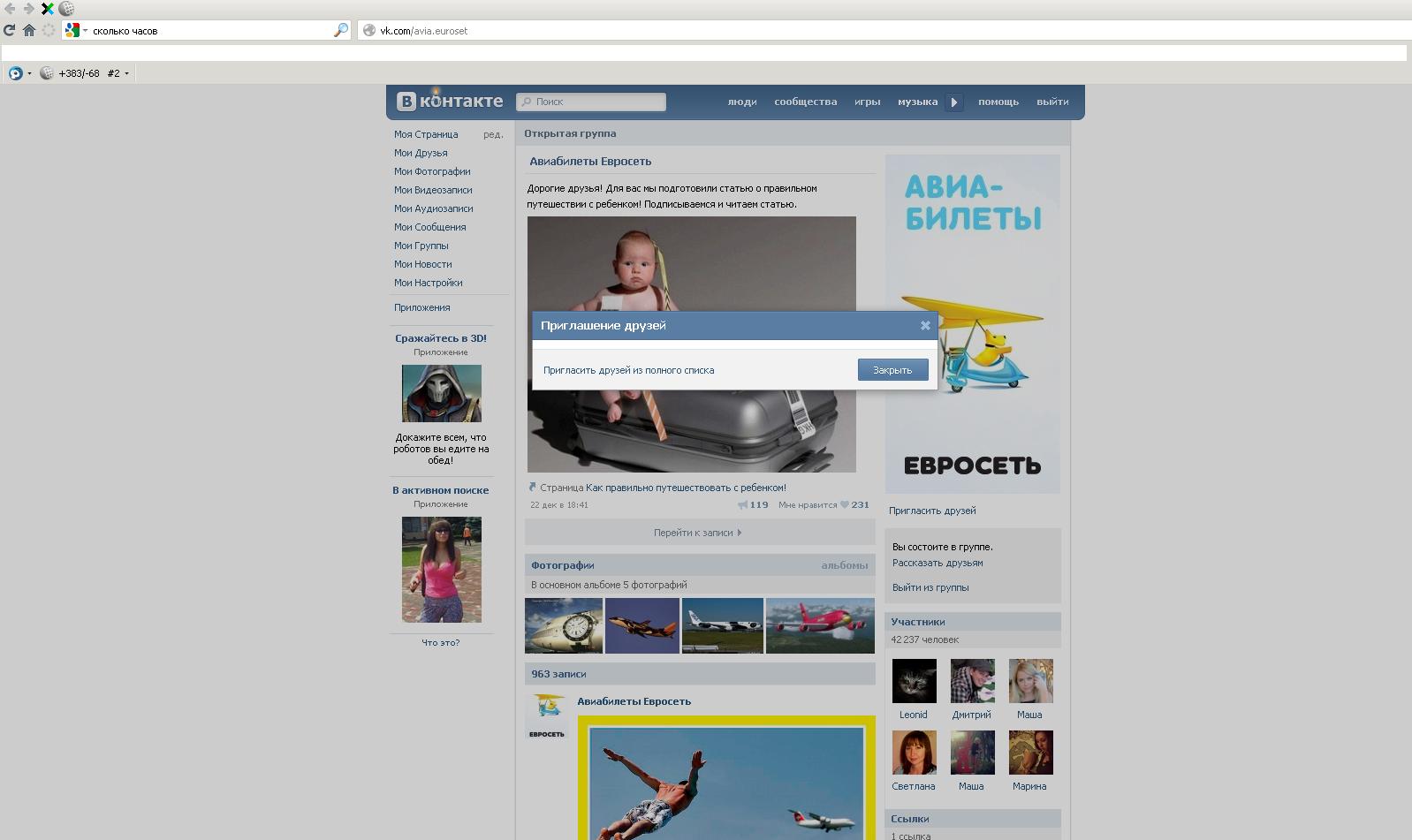
Task: Open the альбомы link in Фотографии
Action: [845, 565]
